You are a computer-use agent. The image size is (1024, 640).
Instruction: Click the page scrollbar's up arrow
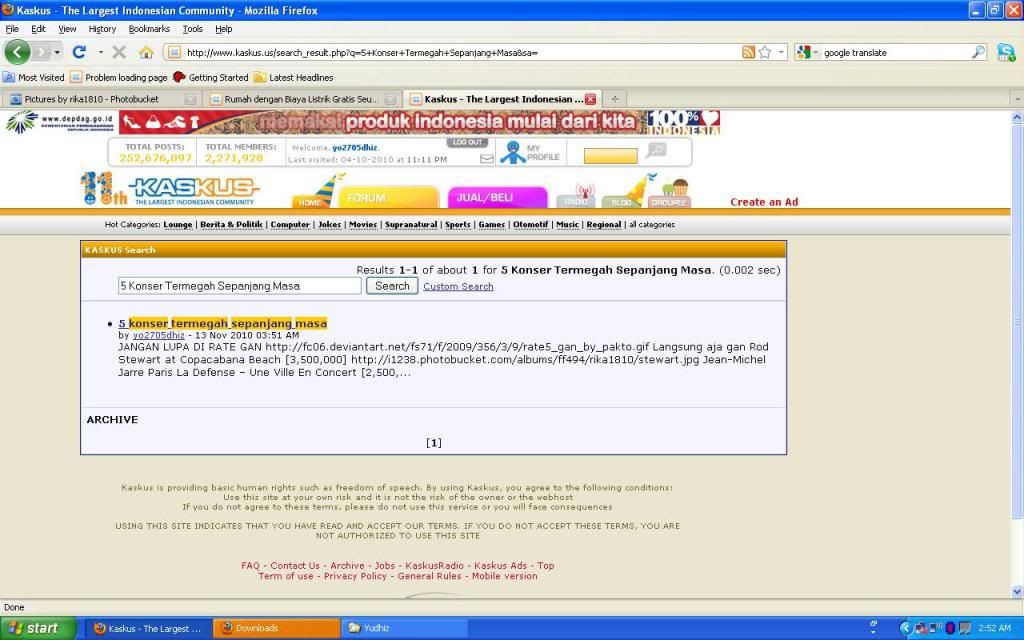pyautogui.click(x=1017, y=118)
